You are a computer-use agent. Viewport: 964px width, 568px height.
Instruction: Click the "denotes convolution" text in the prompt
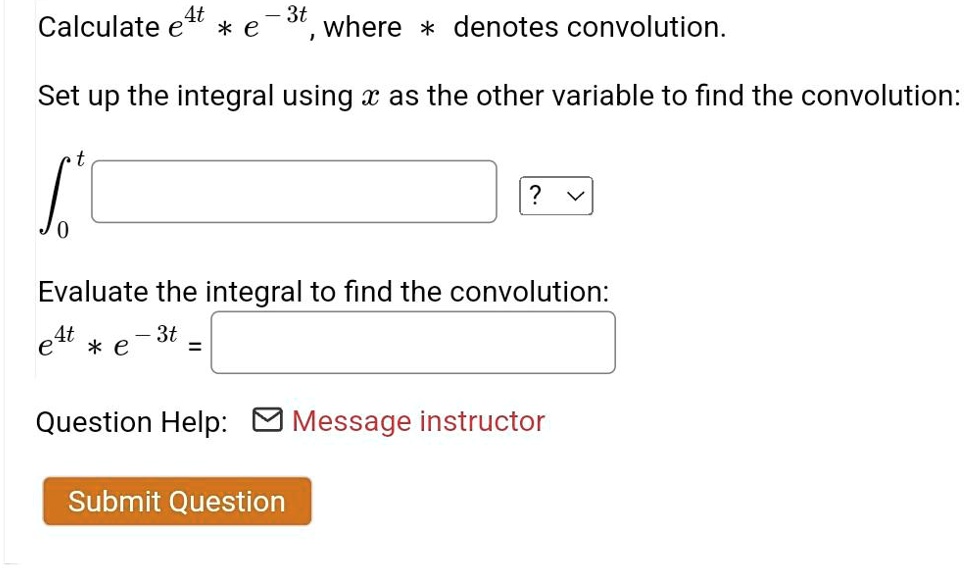(590, 28)
